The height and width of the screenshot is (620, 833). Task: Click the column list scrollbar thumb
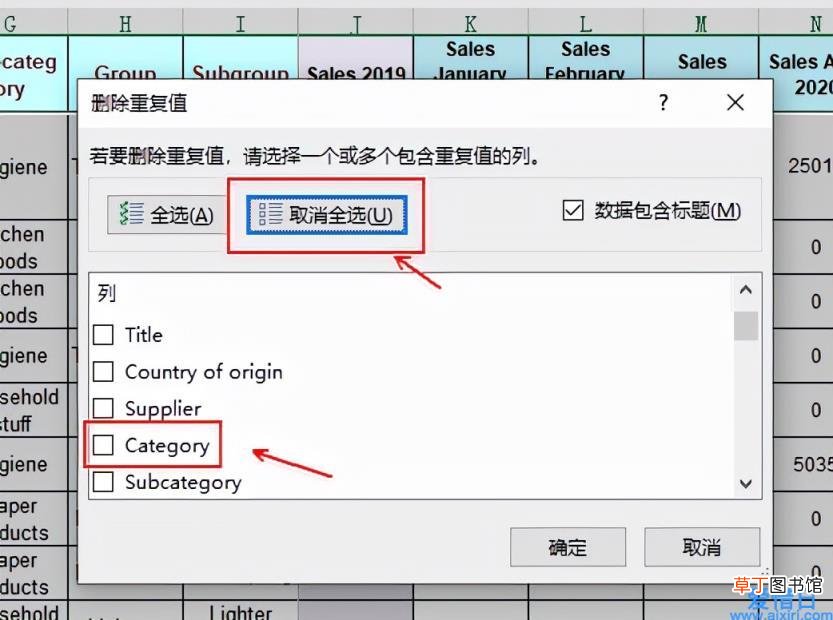coord(746,326)
